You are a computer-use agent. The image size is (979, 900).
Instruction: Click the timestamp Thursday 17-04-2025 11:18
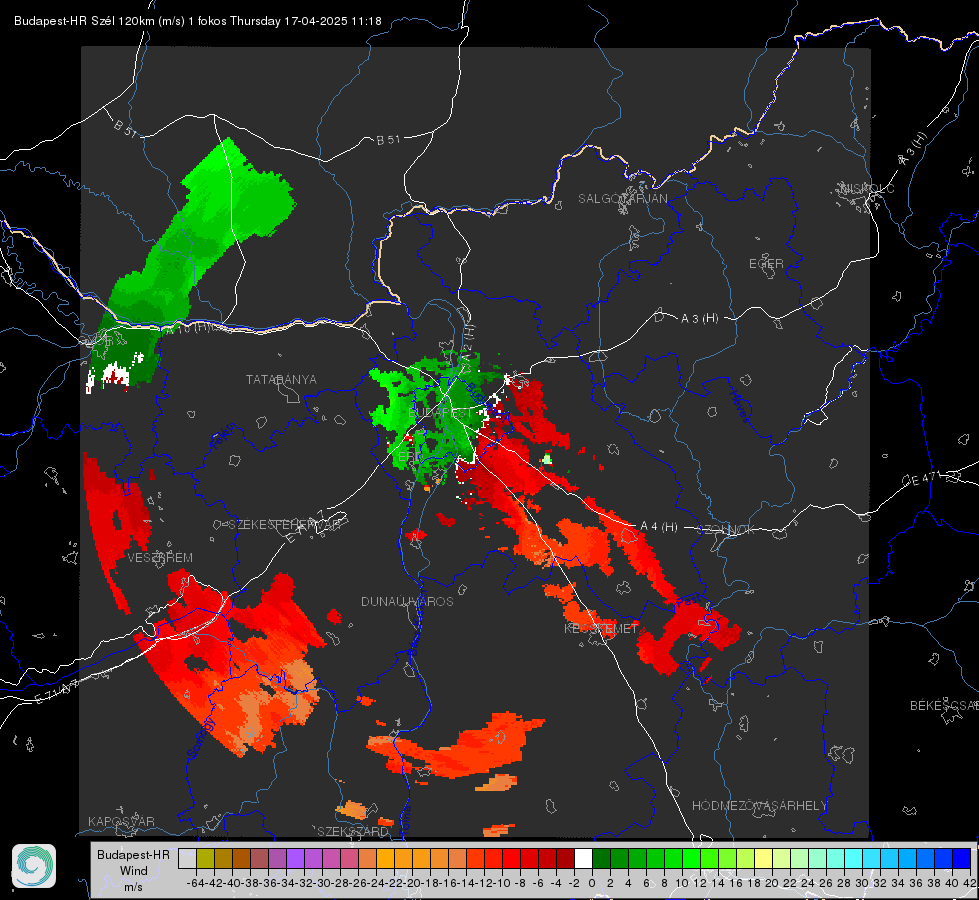(x=306, y=21)
